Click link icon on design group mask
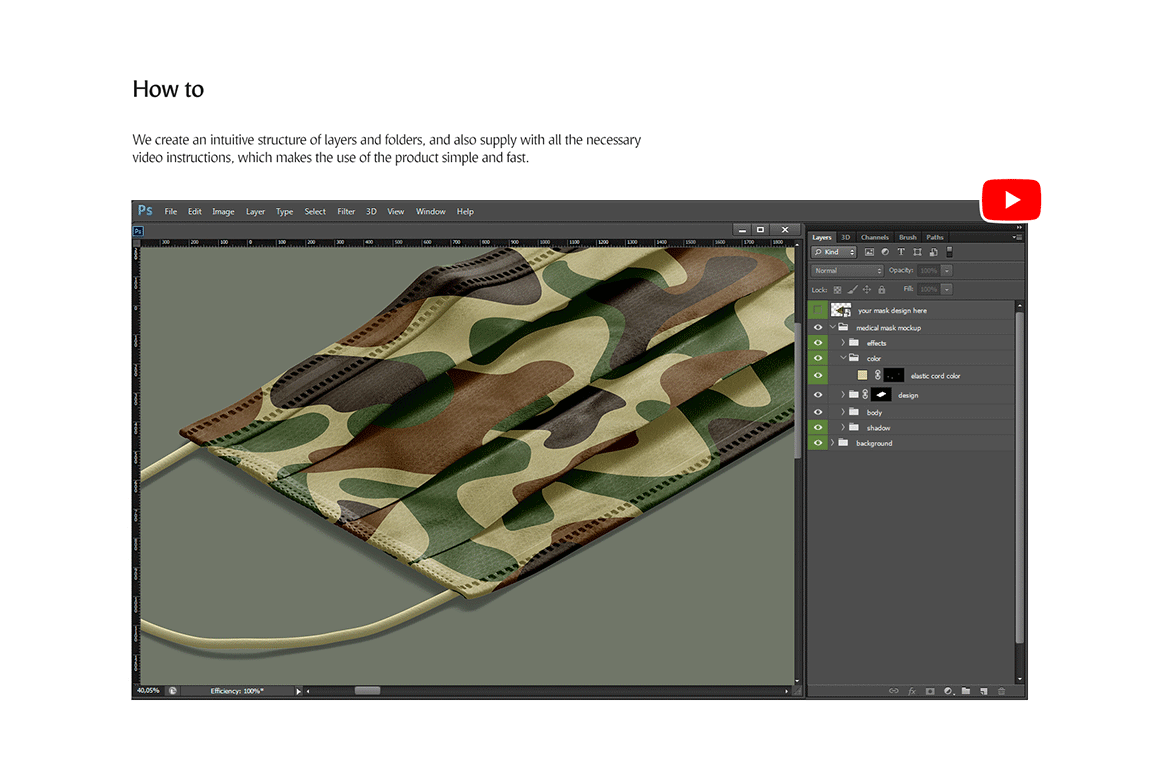Image resolution: width=1160 pixels, height=774 pixels. (x=865, y=395)
